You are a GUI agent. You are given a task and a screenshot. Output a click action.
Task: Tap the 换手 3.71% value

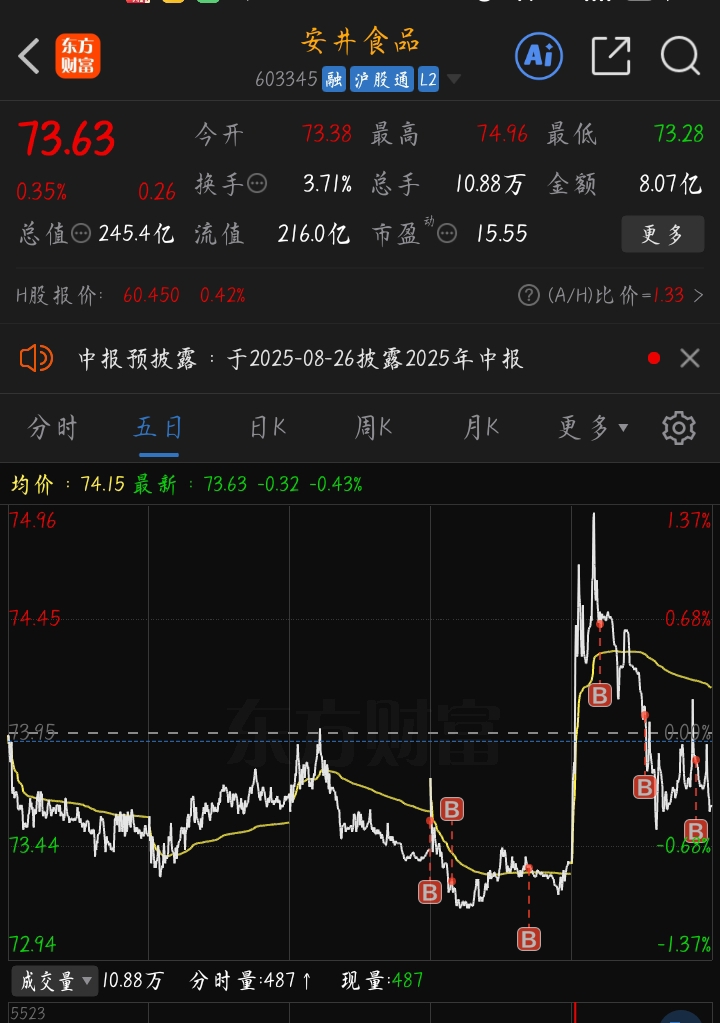coord(327,184)
